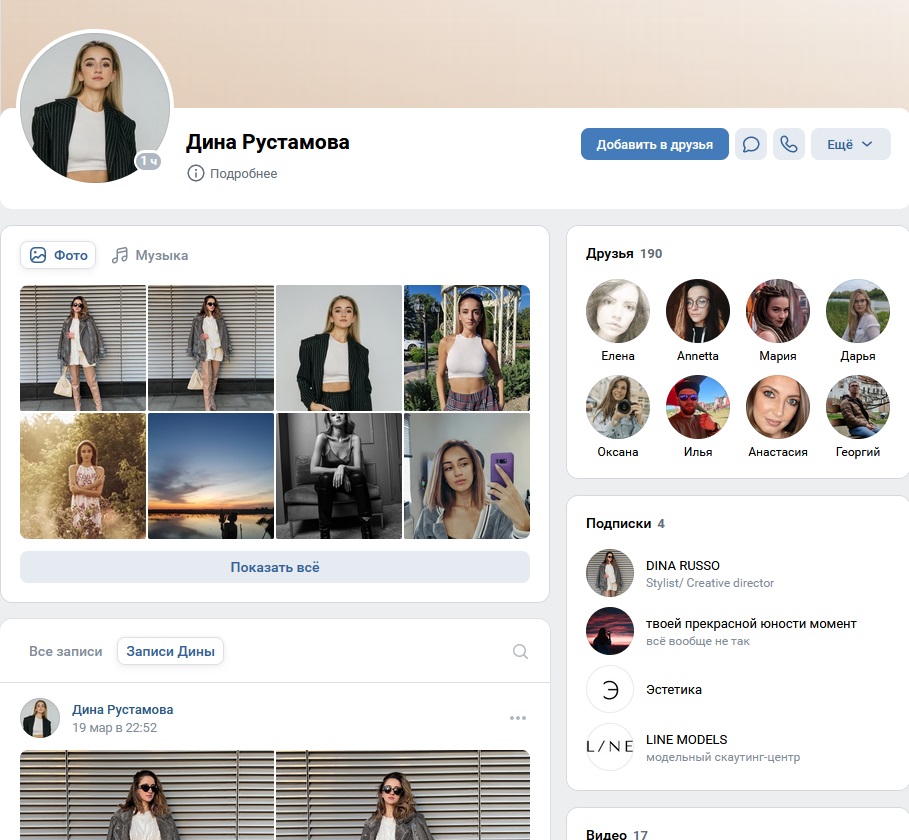Open friend Анастасия's avatar

(777, 407)
